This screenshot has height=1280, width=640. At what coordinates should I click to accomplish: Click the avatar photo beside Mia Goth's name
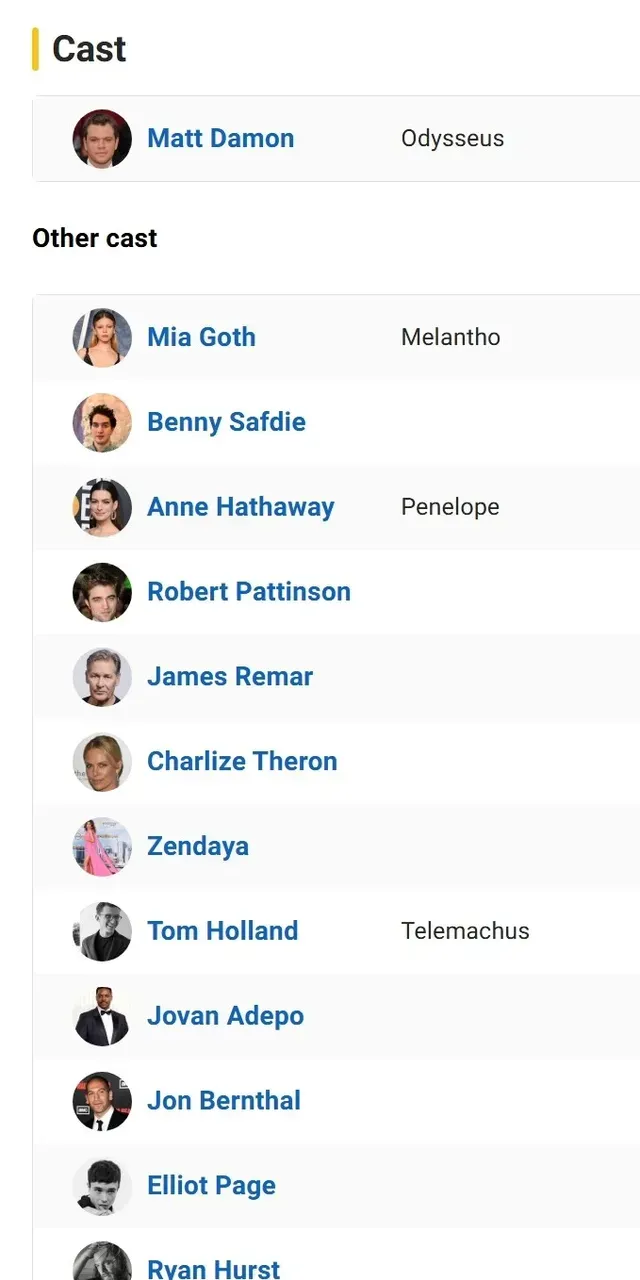click(102, 338)
